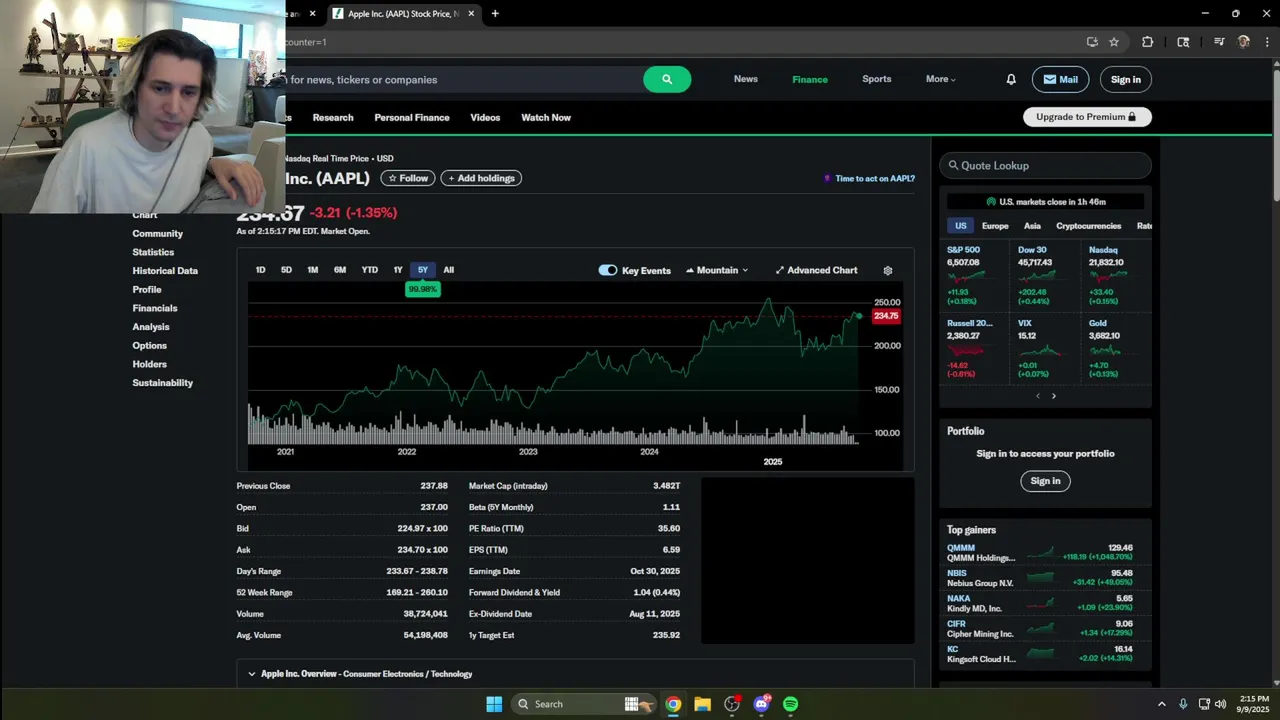Go to next markets page arrow
Image resolution: width=1280 pixels, height=720 pixels.
(1053, 396)
